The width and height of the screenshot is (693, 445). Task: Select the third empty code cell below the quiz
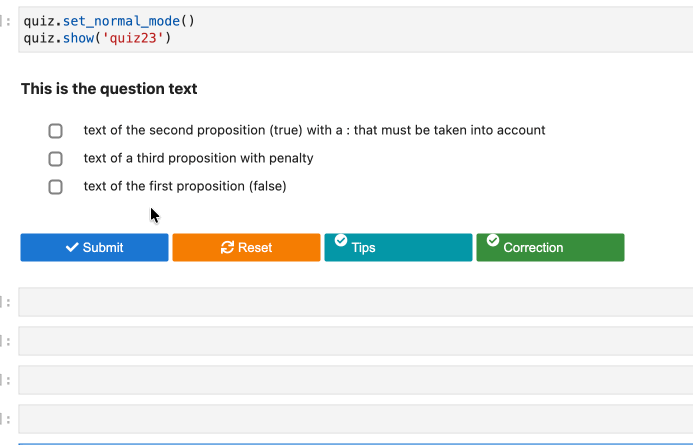pyautogui.click(x=355, y=380)
